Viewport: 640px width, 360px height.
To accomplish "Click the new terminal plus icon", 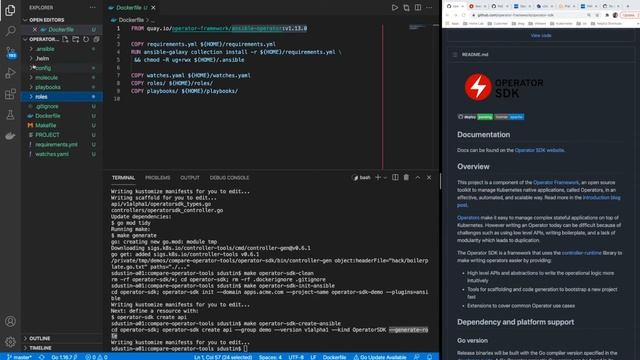I will [378, 178].
